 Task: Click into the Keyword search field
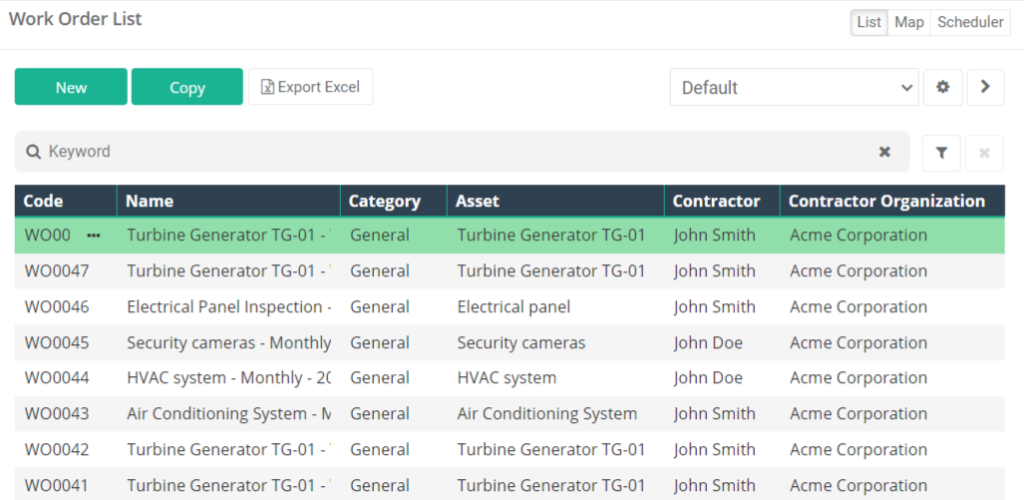457,152
